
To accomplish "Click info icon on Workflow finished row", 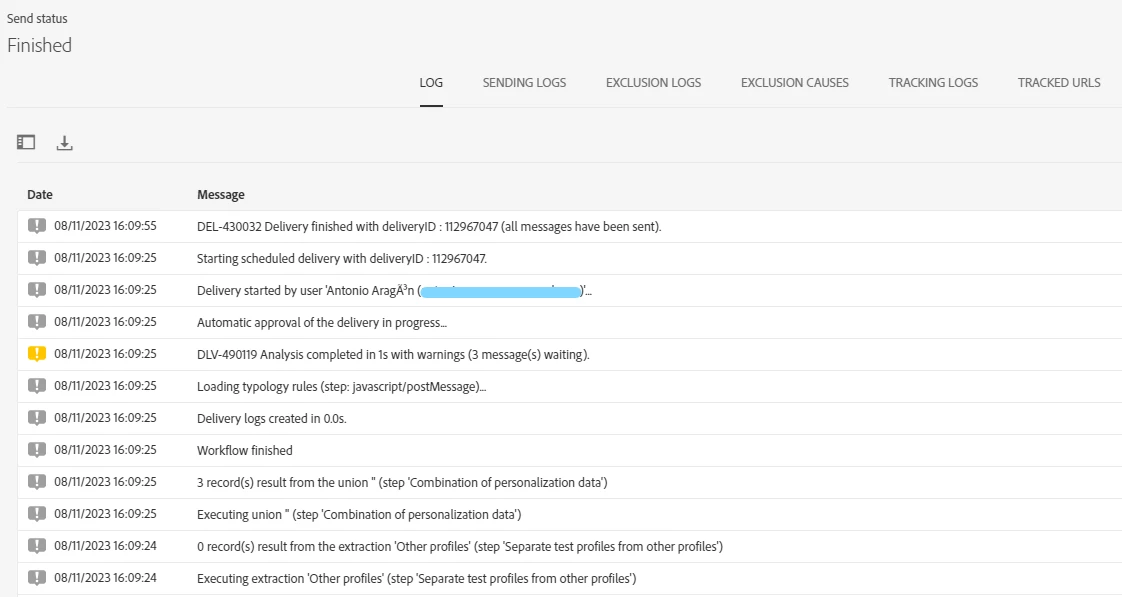I will click(36, 450).
